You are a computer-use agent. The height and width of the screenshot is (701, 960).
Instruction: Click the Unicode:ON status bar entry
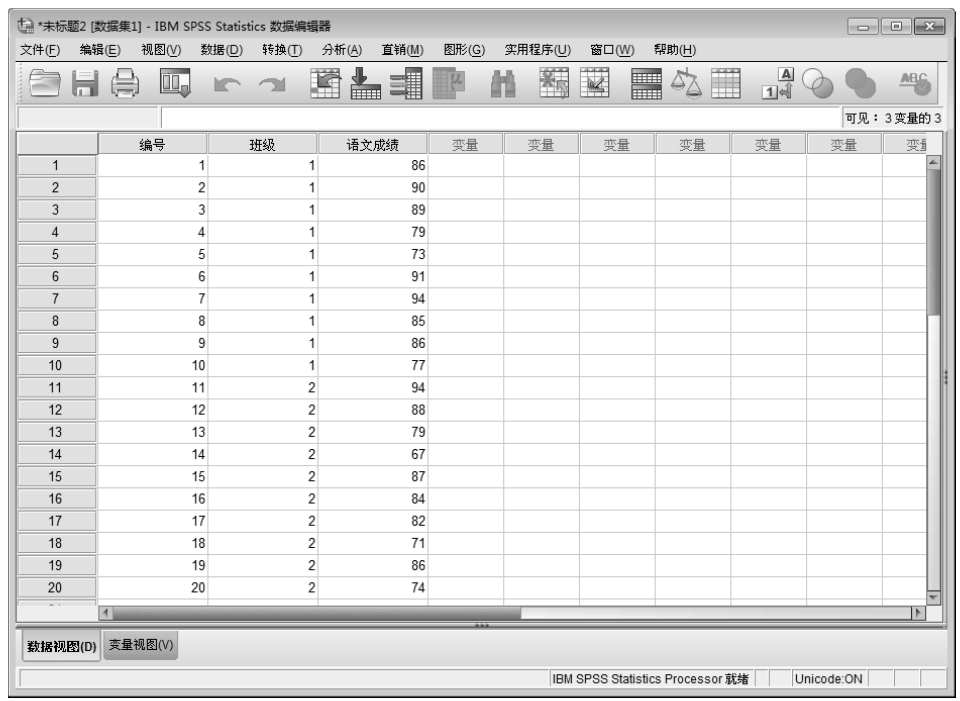coord(828,679)
